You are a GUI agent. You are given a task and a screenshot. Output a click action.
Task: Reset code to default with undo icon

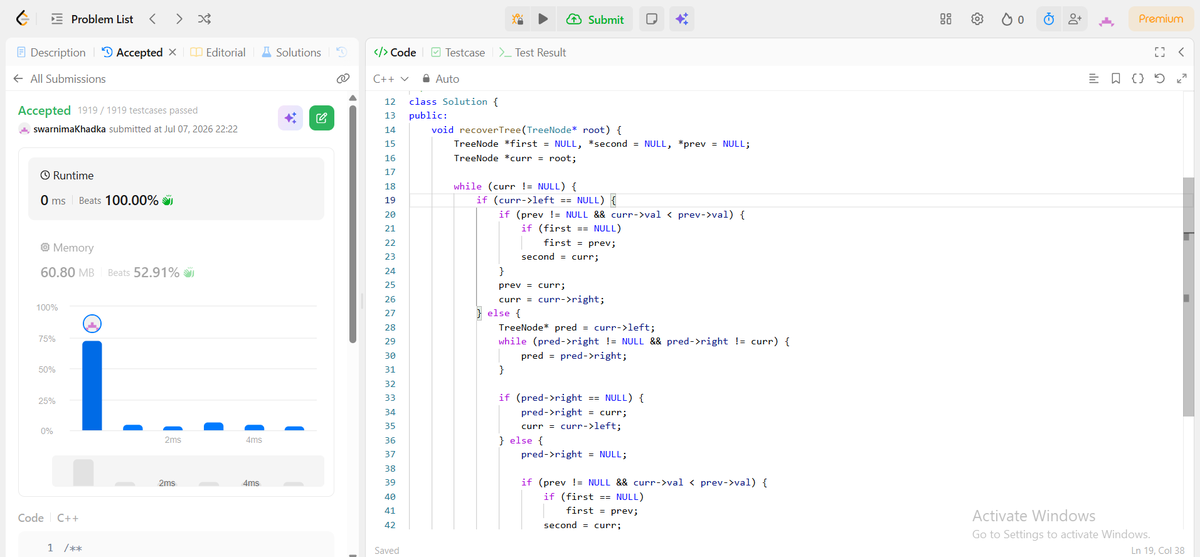point(1160,79)
